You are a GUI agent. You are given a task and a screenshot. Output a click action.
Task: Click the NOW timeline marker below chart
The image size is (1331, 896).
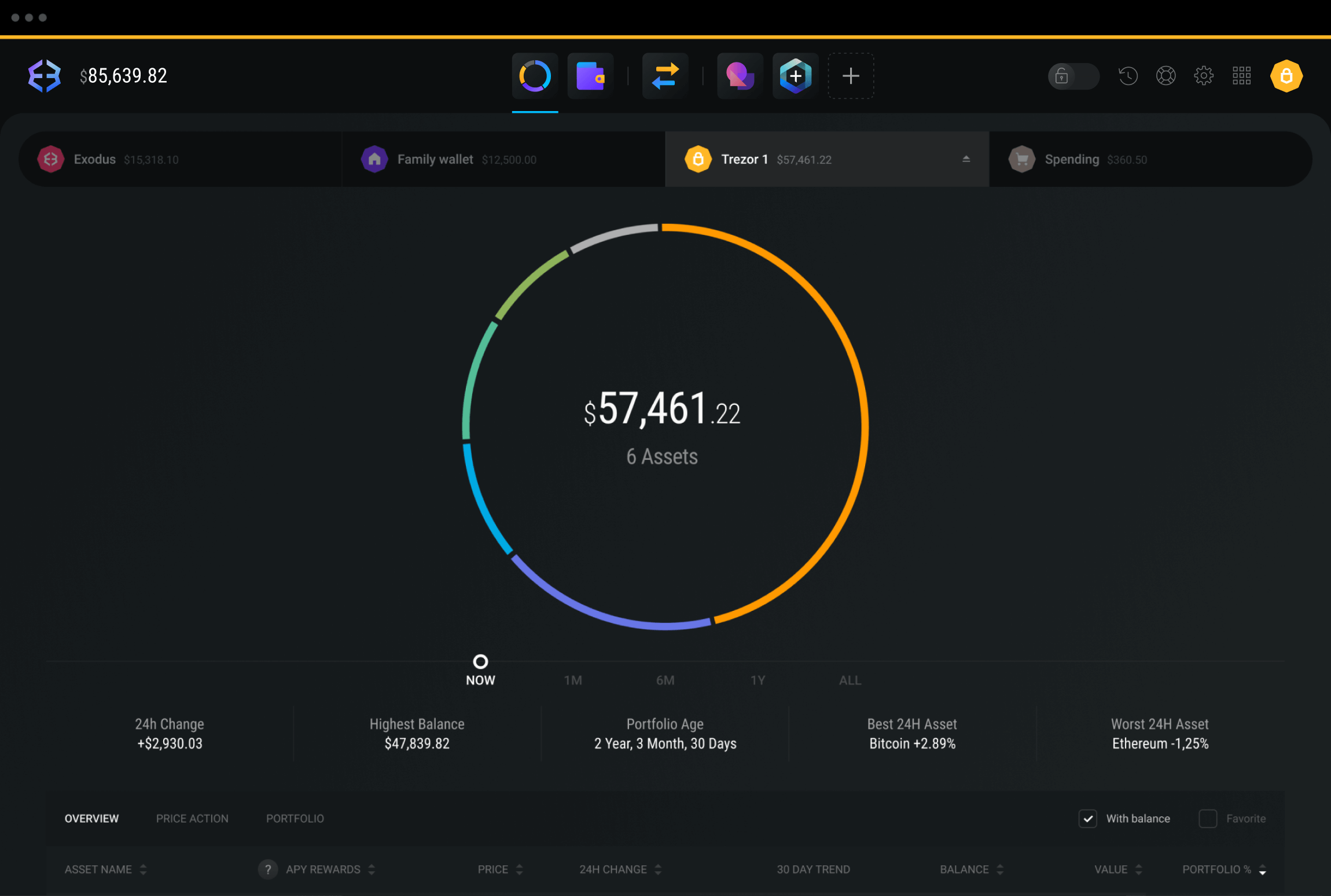[x=480, y=661]
